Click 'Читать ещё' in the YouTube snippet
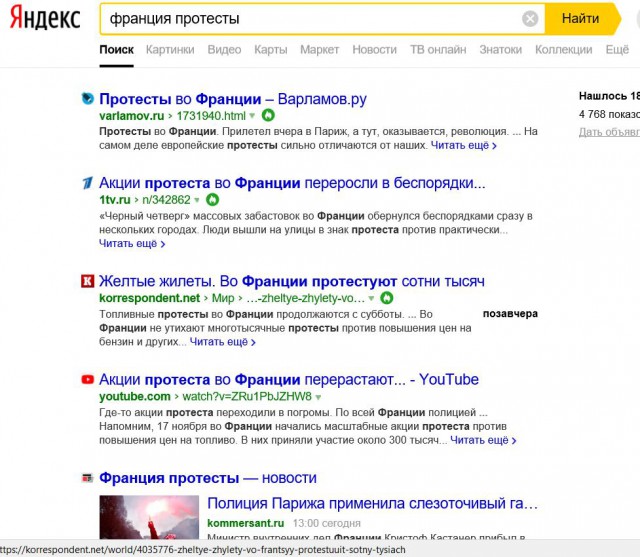640x557 pixels. 483,440
